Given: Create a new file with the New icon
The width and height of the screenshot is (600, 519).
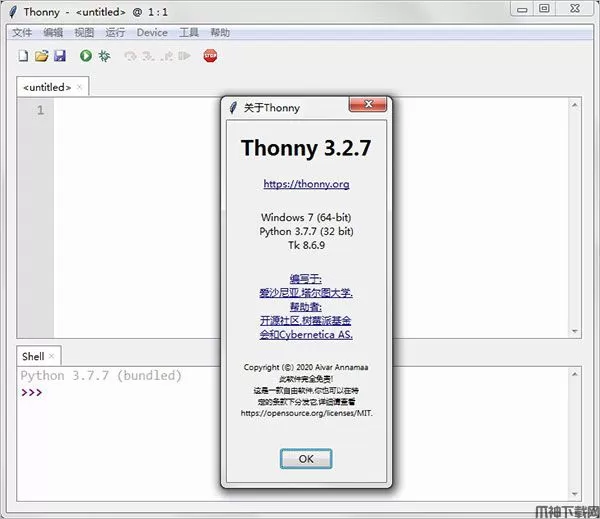Looking at the screenshot, I should (23, 56).
